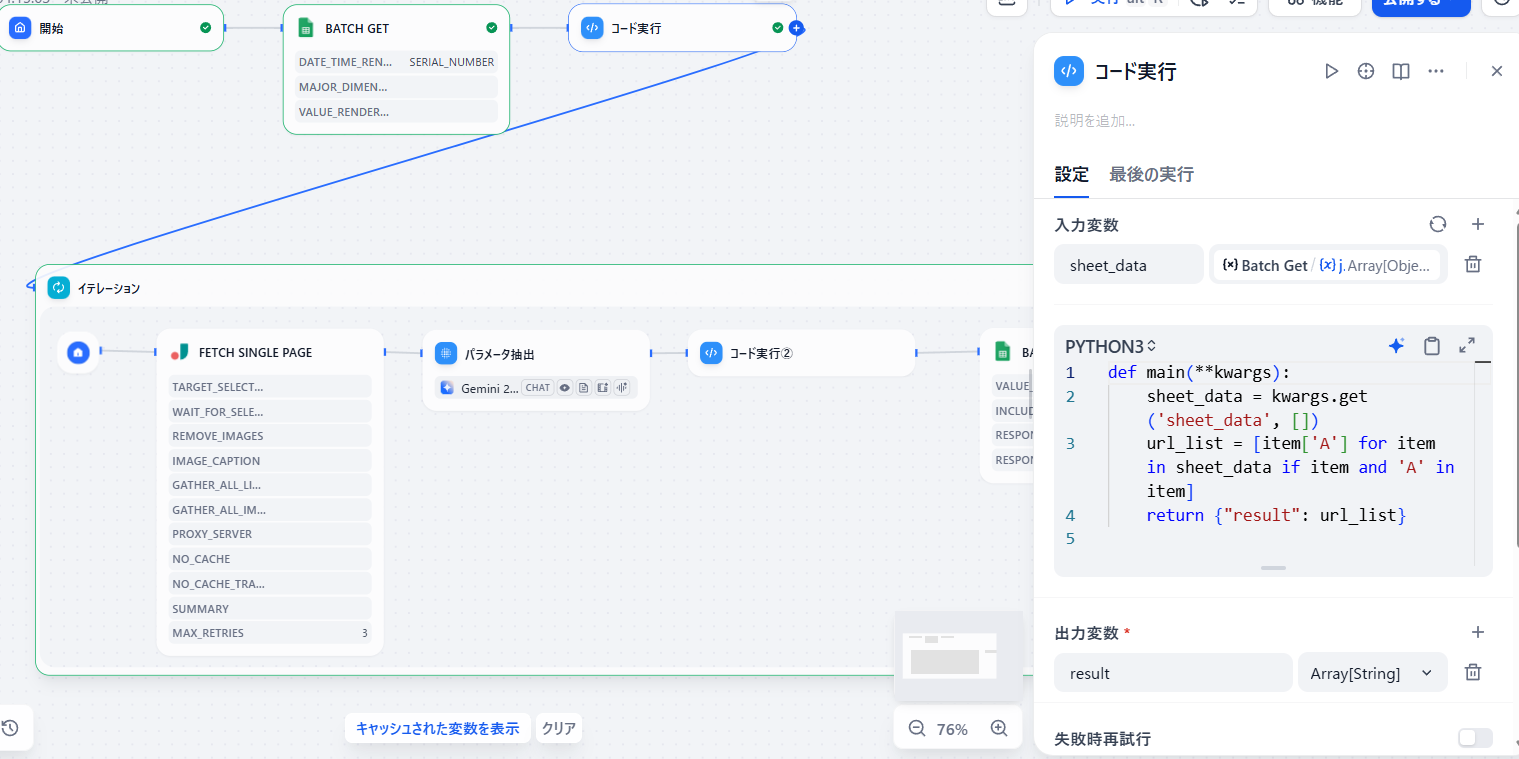The height and width of the screenshot is (759, 1519).
Task: Select the 設定 tab
Action: 1071,174
